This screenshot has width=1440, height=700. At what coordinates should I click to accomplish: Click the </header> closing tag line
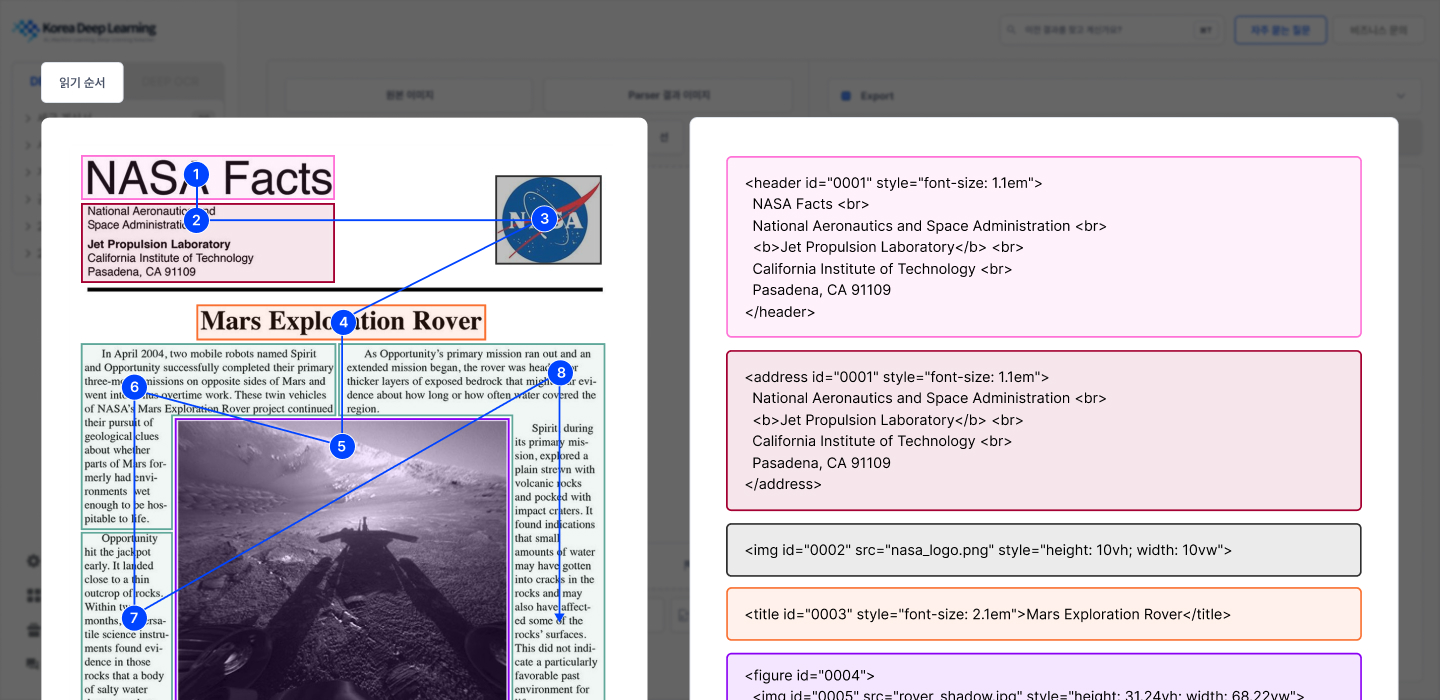pyautogui.click(x=780, y=312)
